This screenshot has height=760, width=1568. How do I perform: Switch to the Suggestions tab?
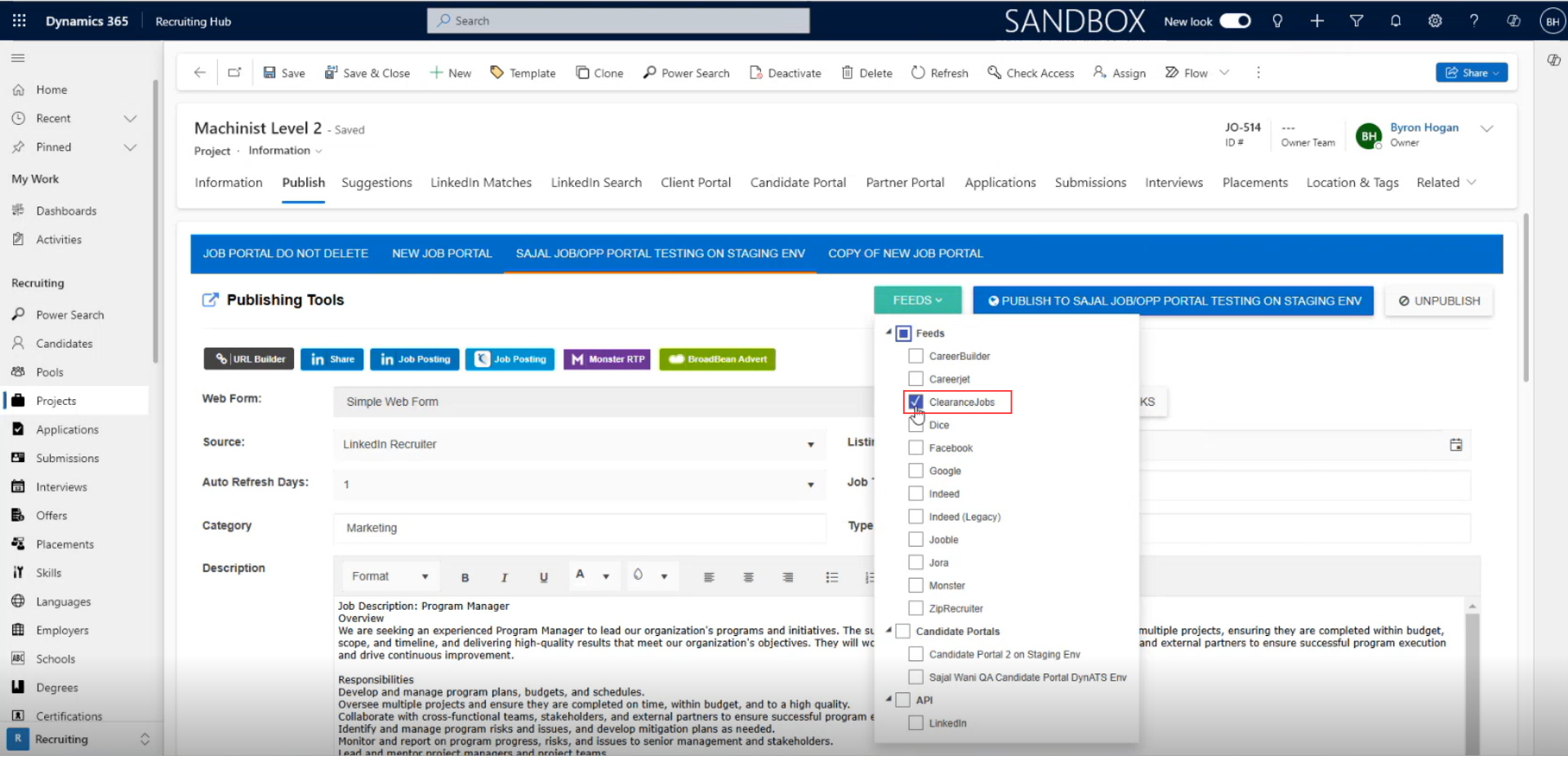tap(376, 183)
